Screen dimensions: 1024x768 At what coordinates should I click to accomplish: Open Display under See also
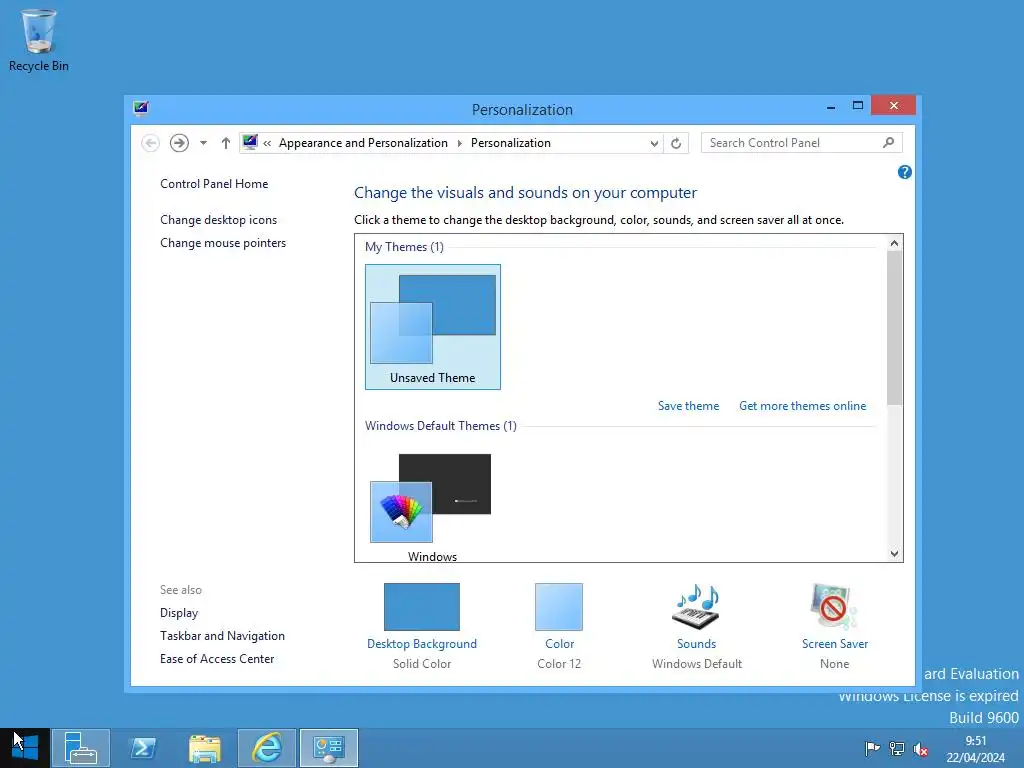click(179, 613)
